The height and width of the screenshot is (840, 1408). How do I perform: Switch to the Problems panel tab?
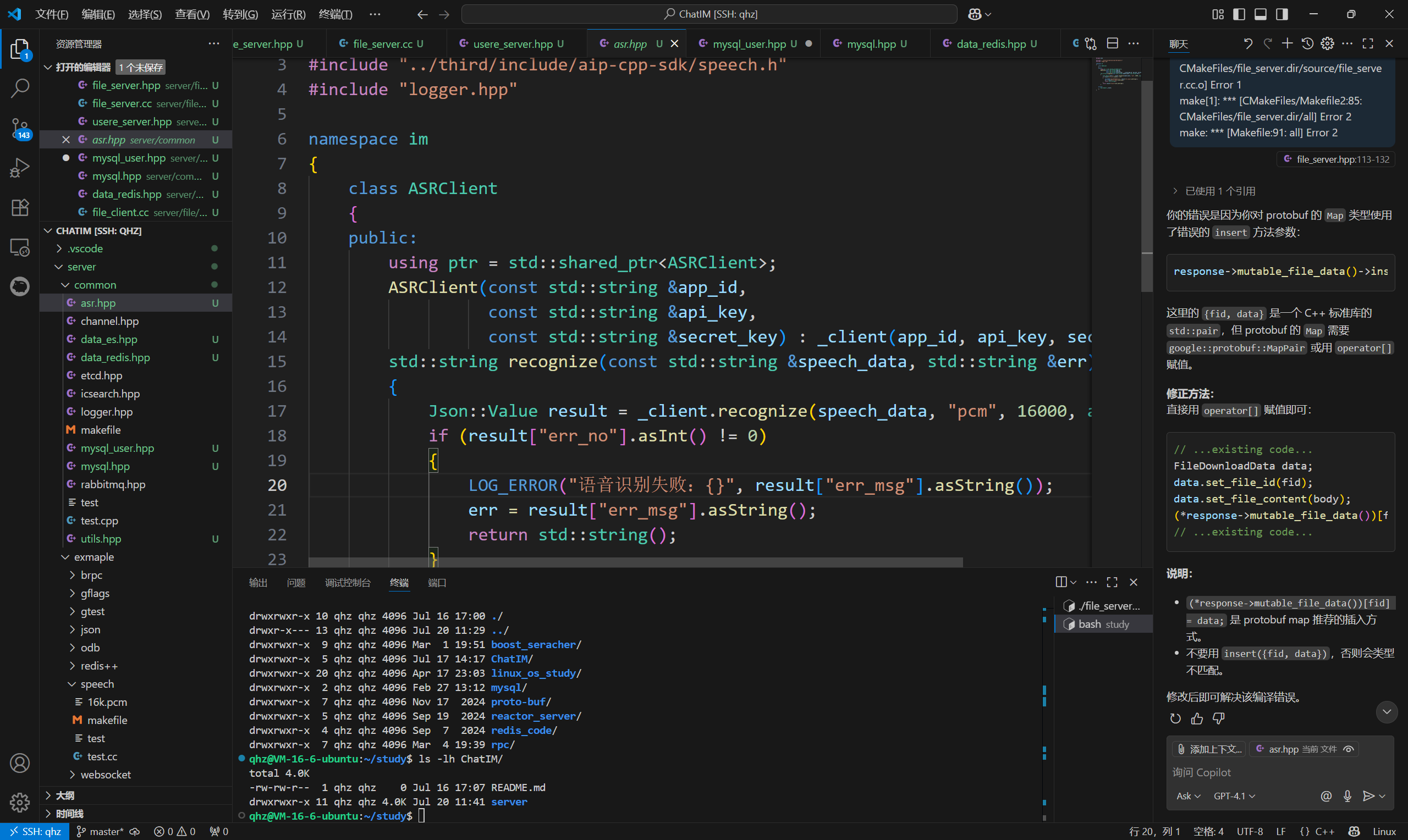[x=296, y=583]
